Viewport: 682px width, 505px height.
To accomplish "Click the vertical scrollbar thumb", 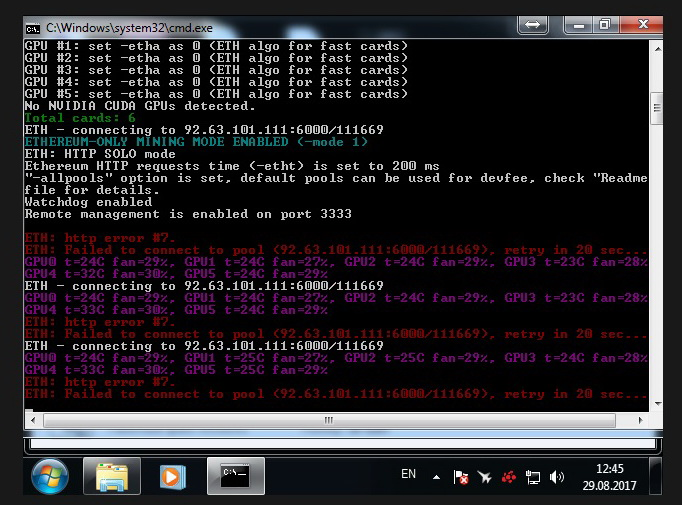I will coord(657,106).
